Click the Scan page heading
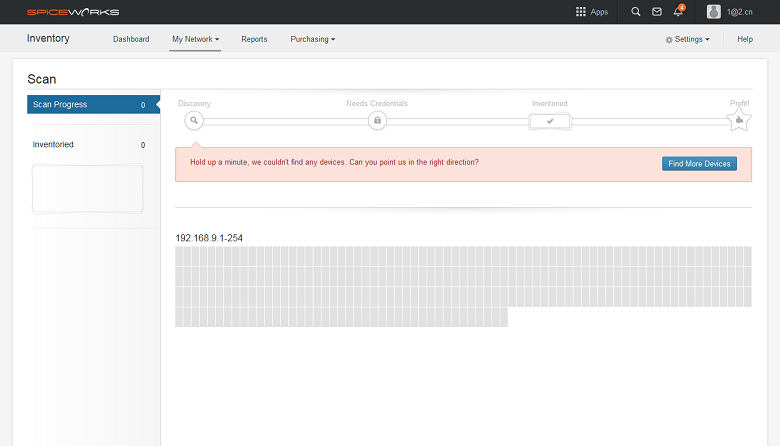This screenshot has height=446, width=780. click(42, 79)
